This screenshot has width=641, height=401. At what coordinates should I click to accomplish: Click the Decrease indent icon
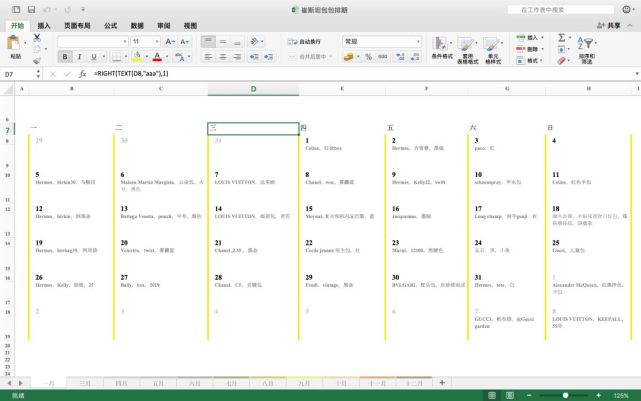pyautogui.click(x=254, y=57)
